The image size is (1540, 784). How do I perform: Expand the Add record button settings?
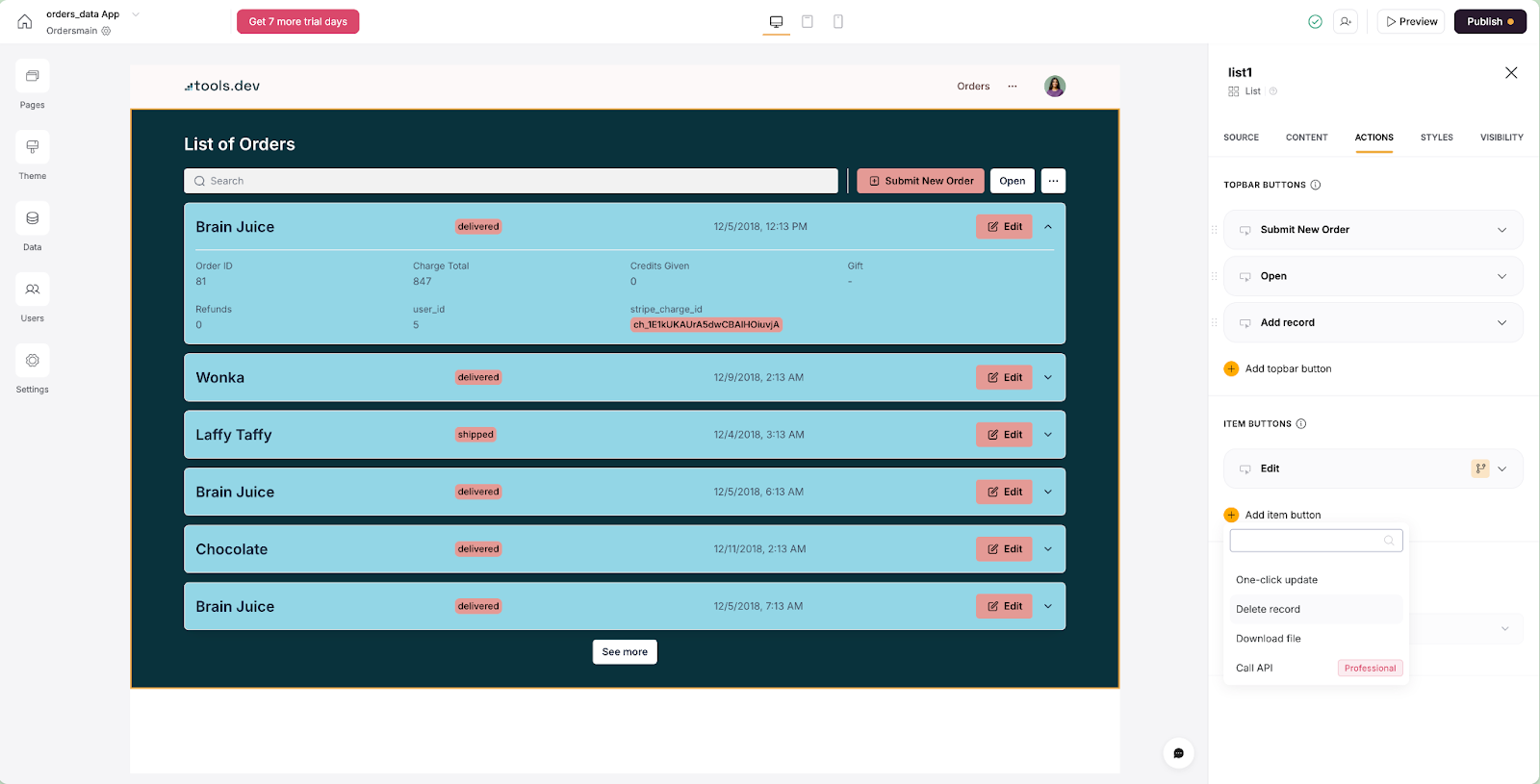tap(1501, 323)
